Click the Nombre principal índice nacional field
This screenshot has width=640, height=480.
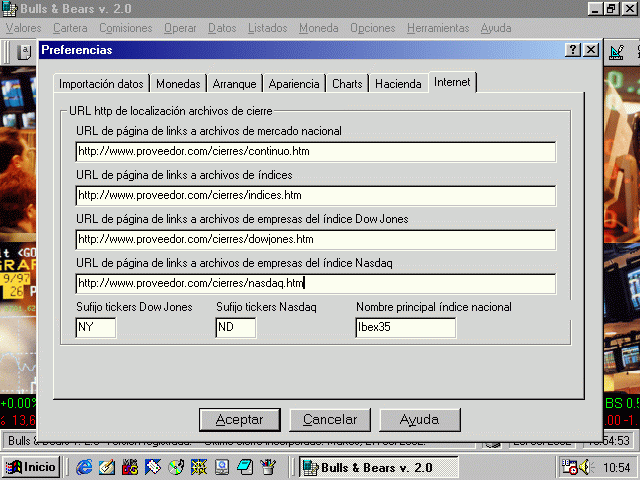405,327
